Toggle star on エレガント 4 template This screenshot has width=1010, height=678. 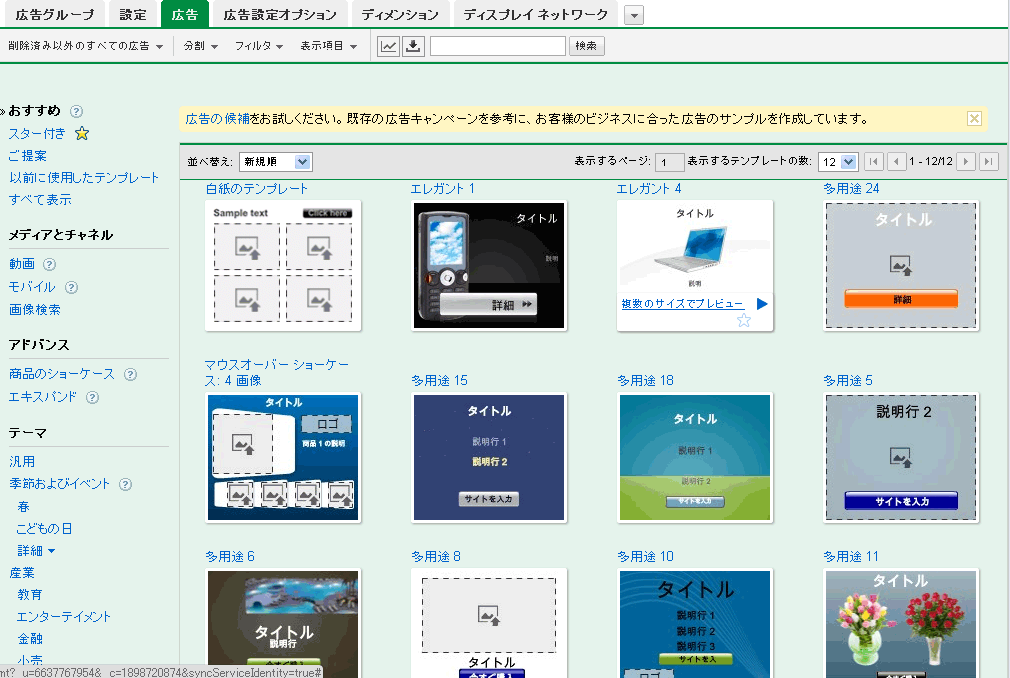pyautogui.click(x=744, y=320)
